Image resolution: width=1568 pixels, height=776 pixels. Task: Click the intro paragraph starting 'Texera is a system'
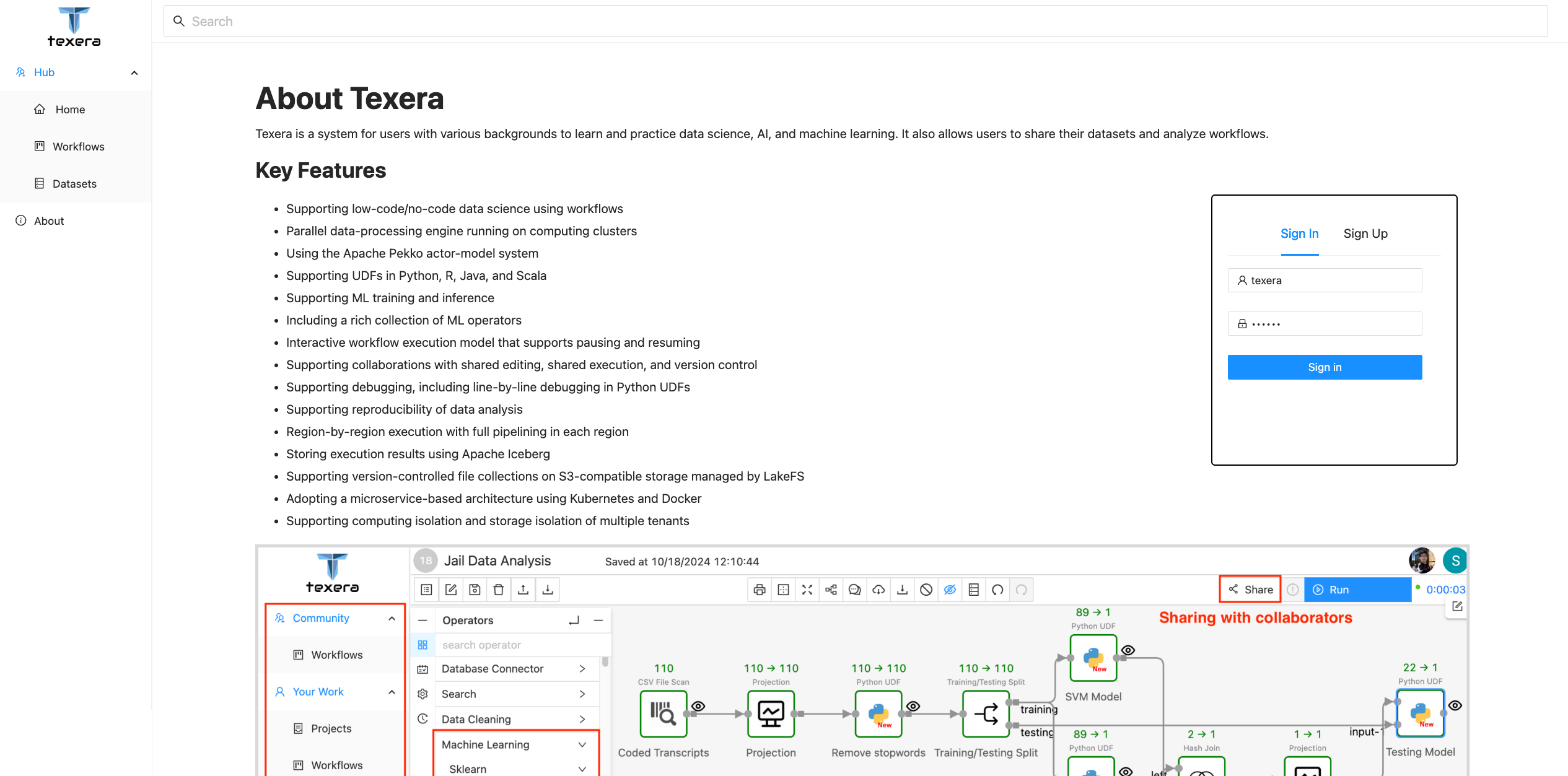click(761, 134)
